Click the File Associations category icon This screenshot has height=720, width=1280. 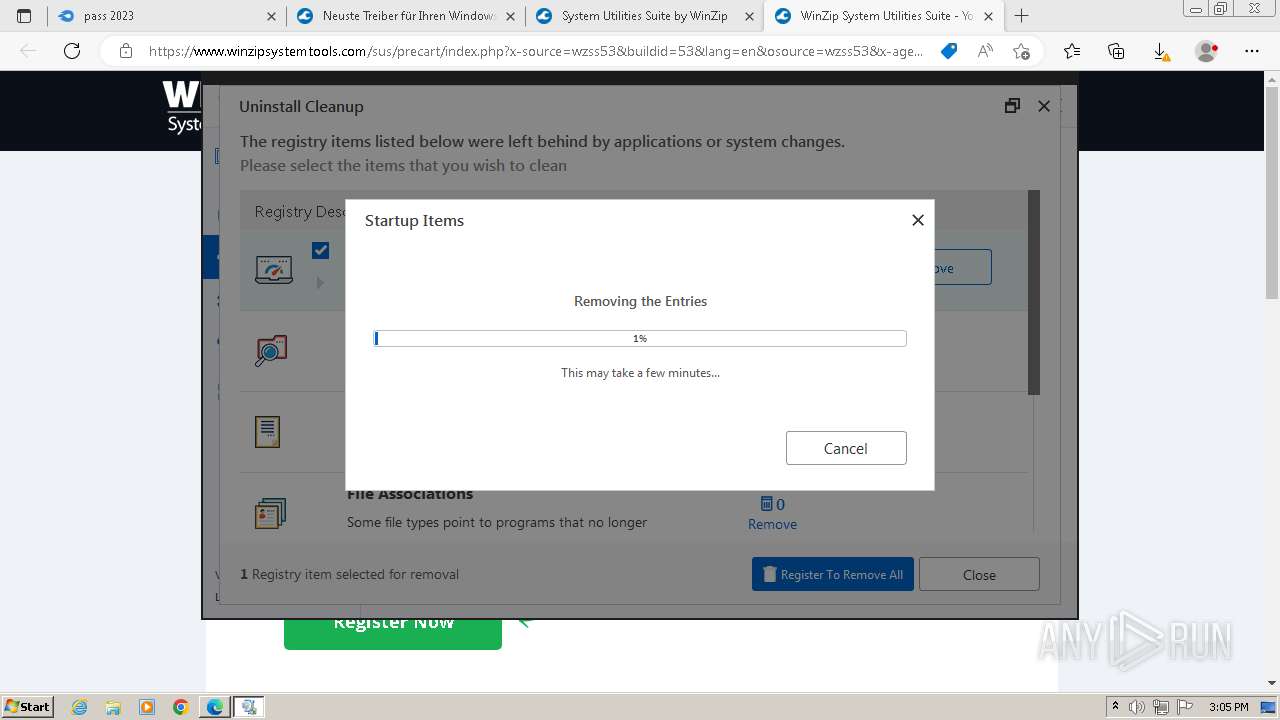click(270, 514)
